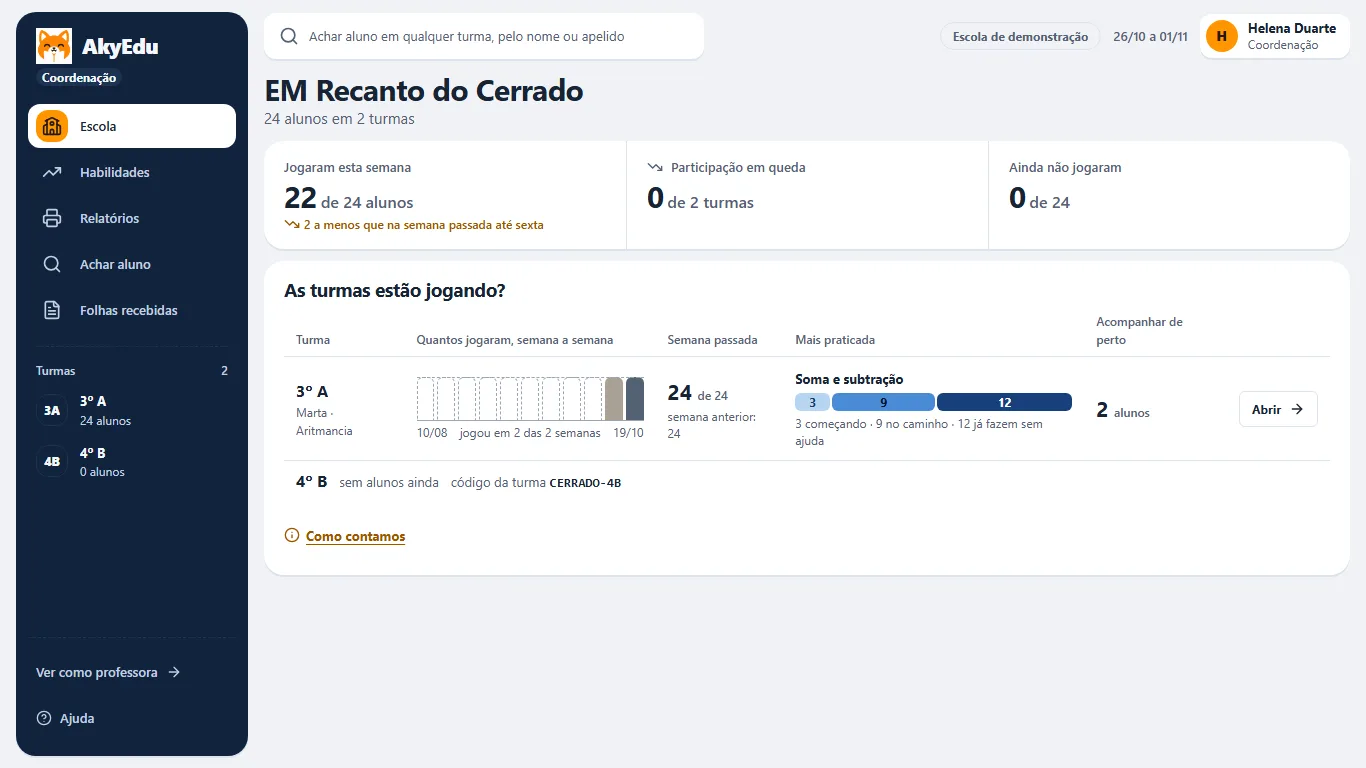Click the '0 de 2 turmas' value

pyautogui.click(x=700, y=199)
